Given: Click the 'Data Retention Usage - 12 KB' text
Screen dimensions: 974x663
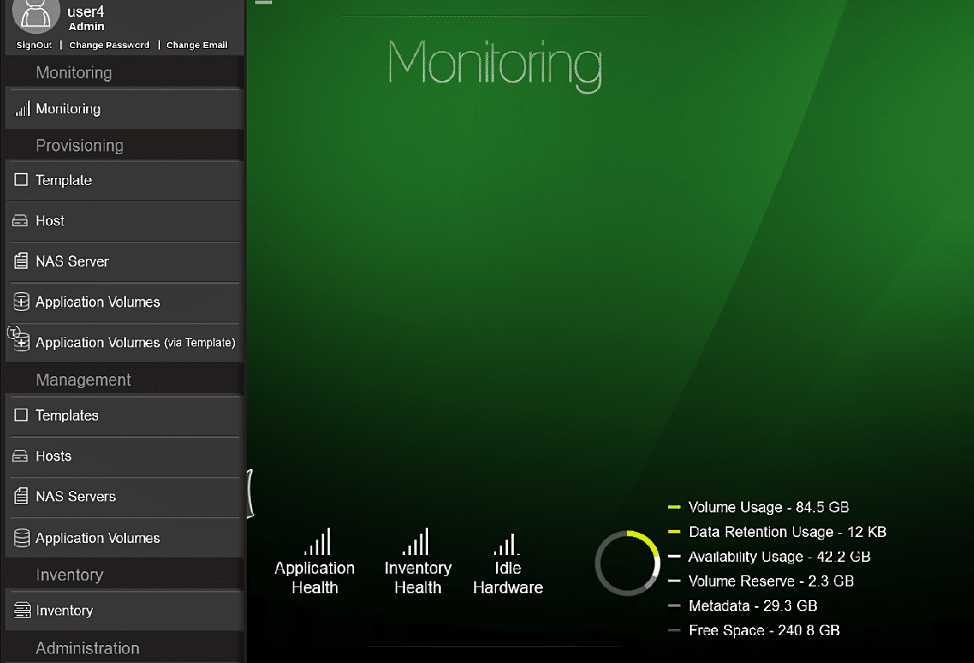Looking at the screenshot, I should (x=787, y=532).
